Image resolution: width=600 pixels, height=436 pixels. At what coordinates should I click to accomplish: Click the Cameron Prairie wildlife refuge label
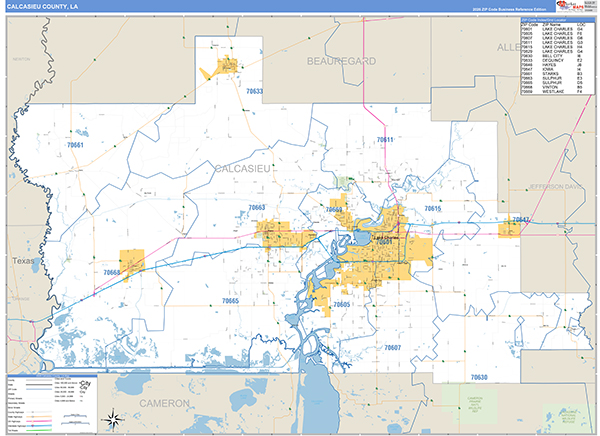(474, 405)
